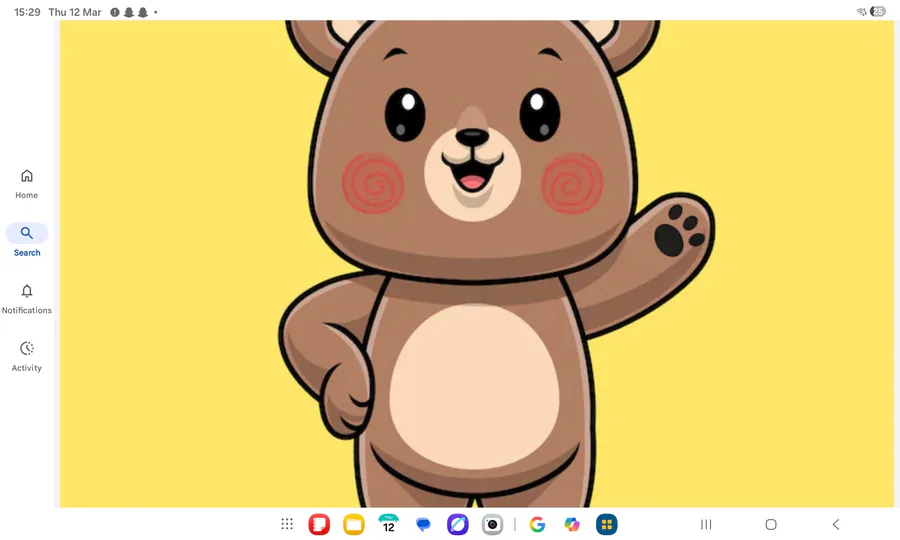Viewport: 900px width, 540px height.
Task: Open the Google app icon
Action: coord(537,525)
